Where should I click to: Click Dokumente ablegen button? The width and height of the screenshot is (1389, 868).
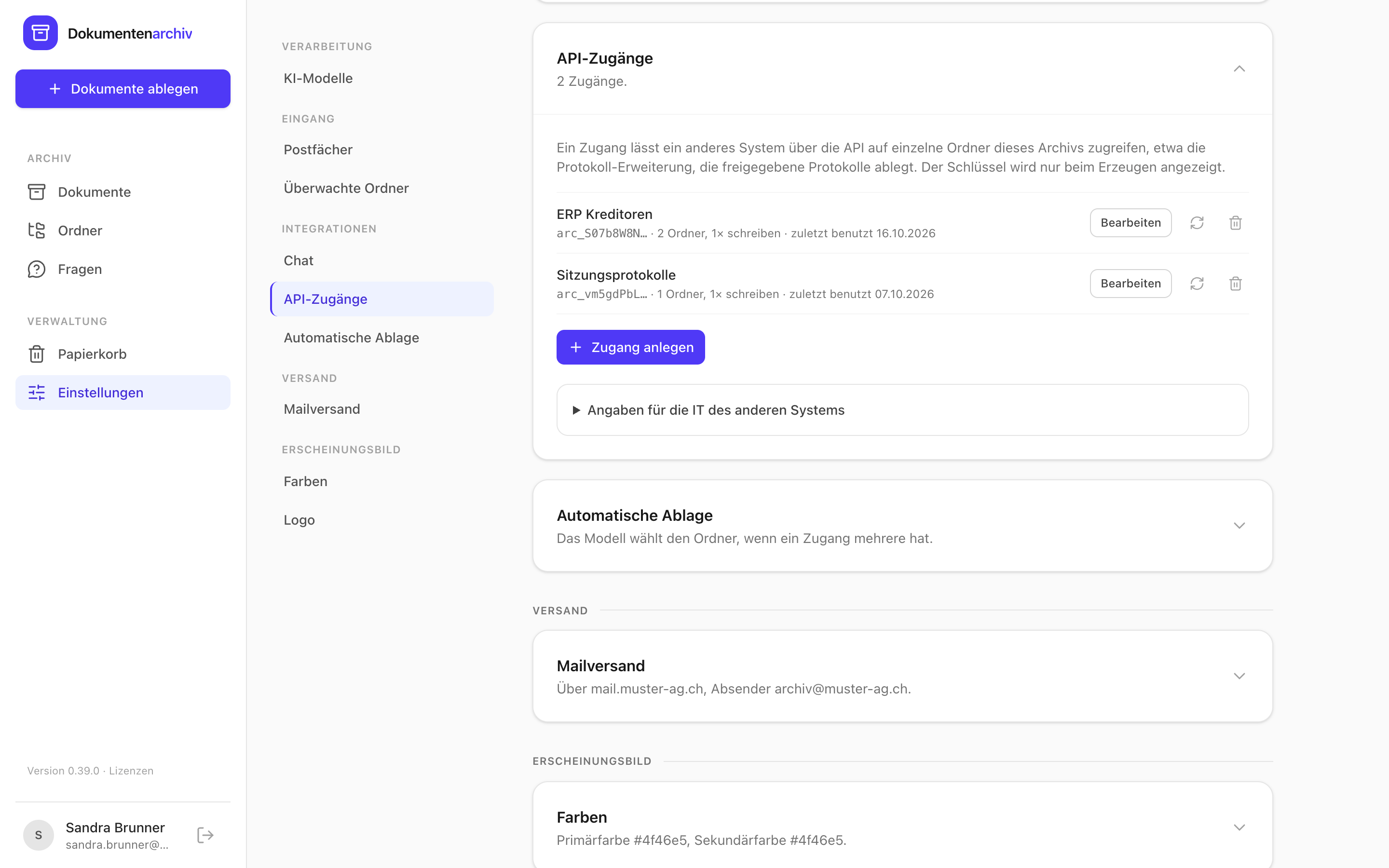[123, 89]
